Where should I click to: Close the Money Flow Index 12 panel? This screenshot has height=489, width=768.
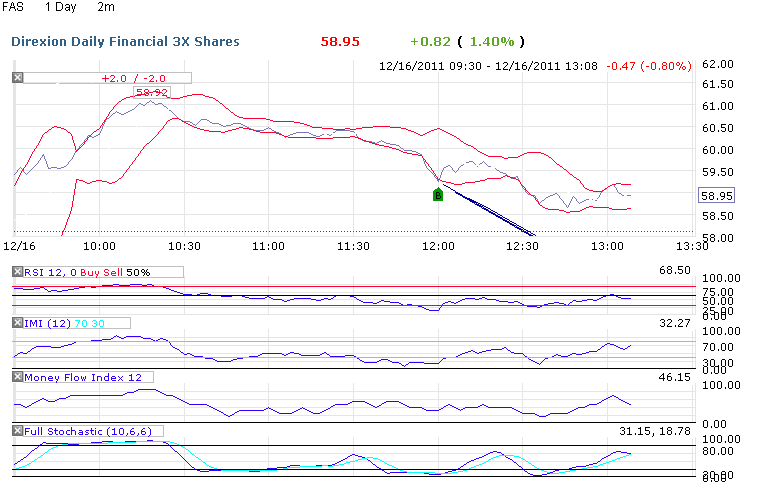[18, 376]
